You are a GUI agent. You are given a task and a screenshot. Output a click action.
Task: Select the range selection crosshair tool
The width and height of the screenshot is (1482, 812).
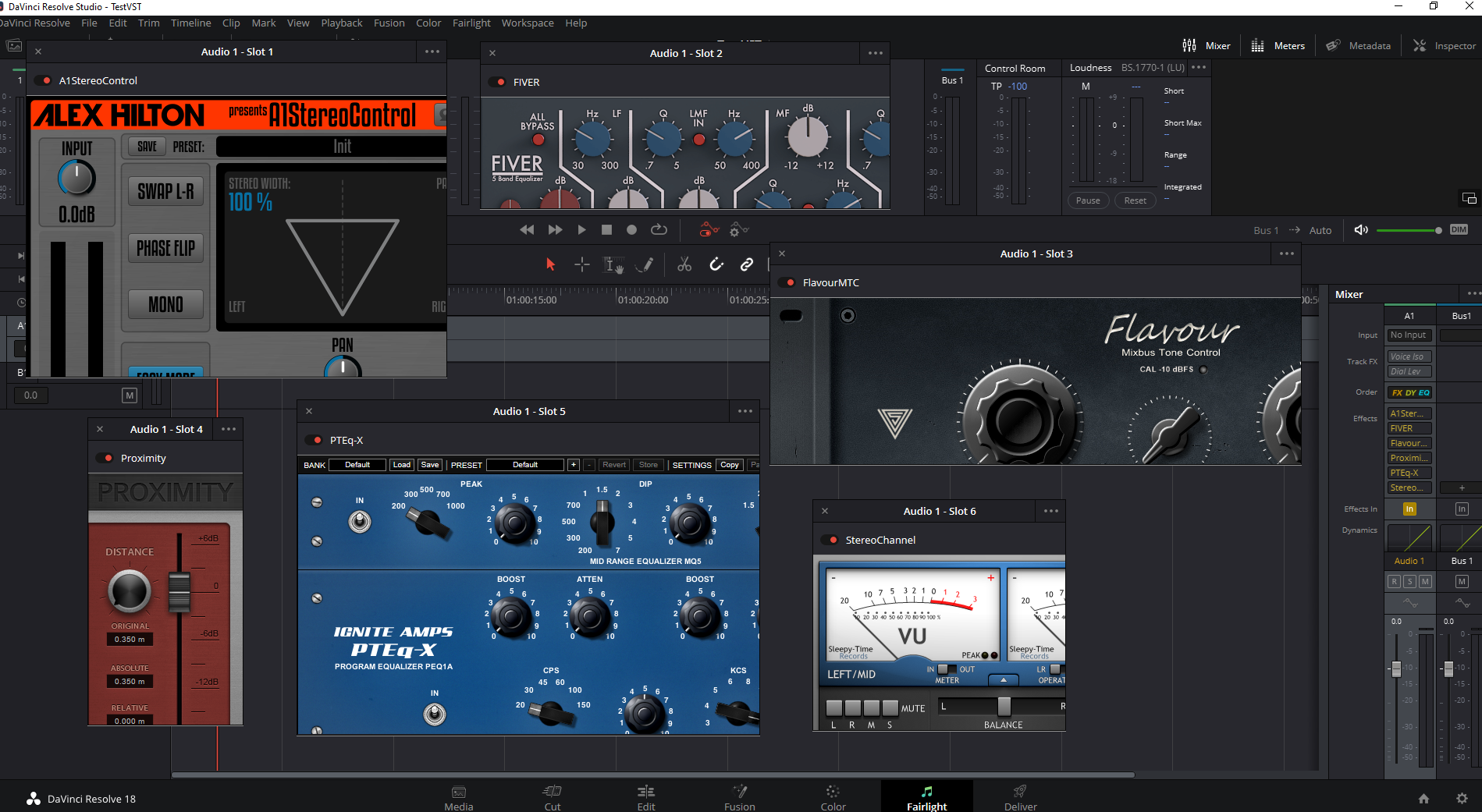582,264
